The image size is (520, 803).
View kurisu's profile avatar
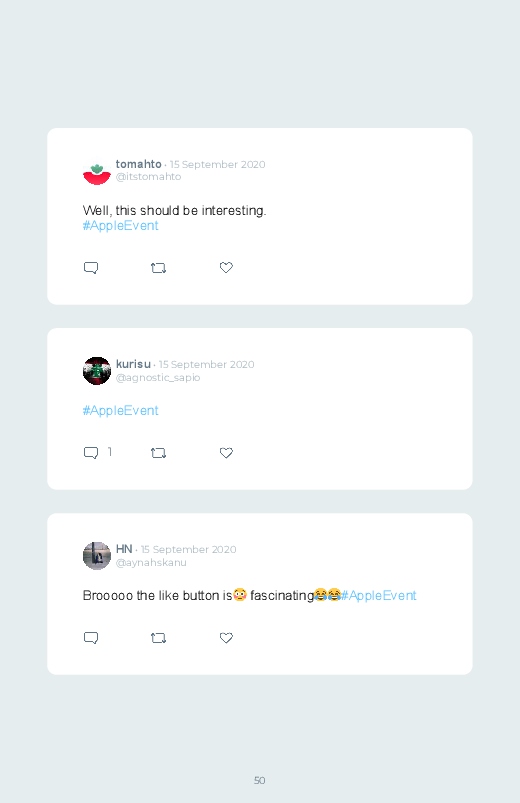click(97, 371)
